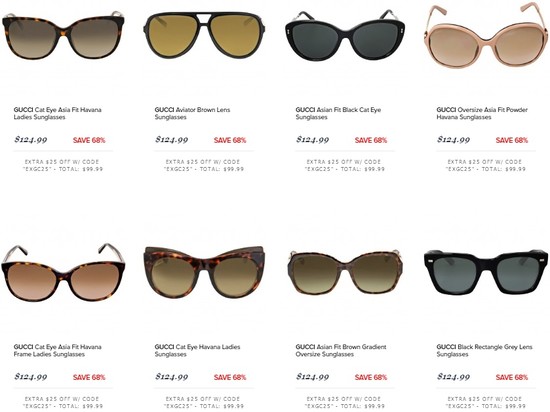Viewport: 550px width, 412px height.
Task: Click SAVE 68% under the Black Cat Eye sunglasses
Action: pos(371,140)
